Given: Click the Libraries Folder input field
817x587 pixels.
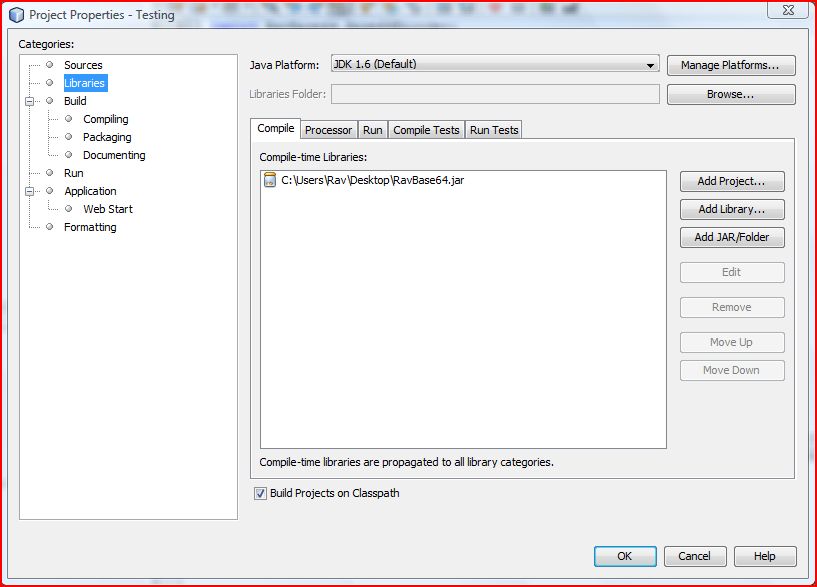Looking at the screenshot, I should tap(495, 94).
